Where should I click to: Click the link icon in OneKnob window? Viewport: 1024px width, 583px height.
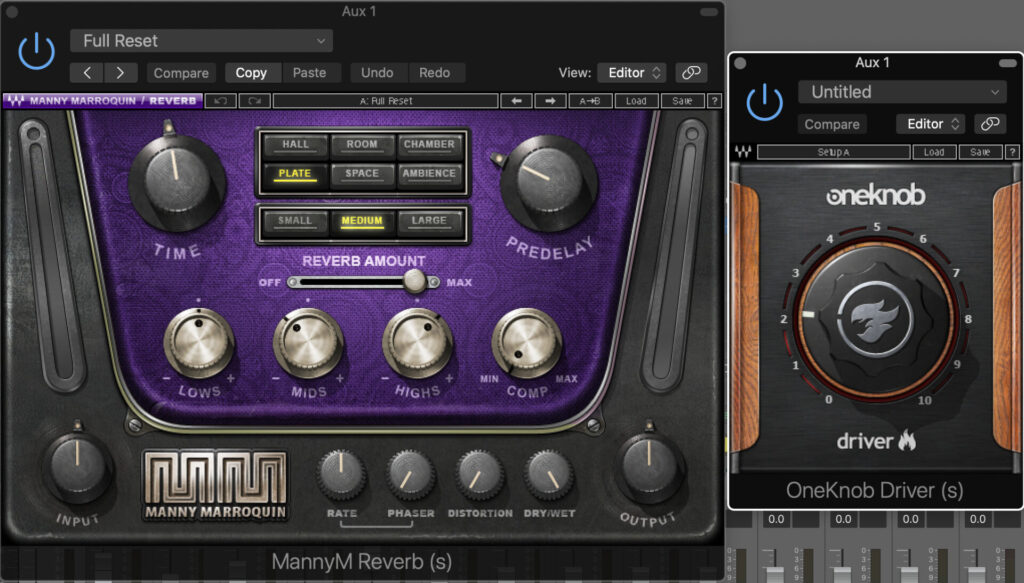coord(989,123)
